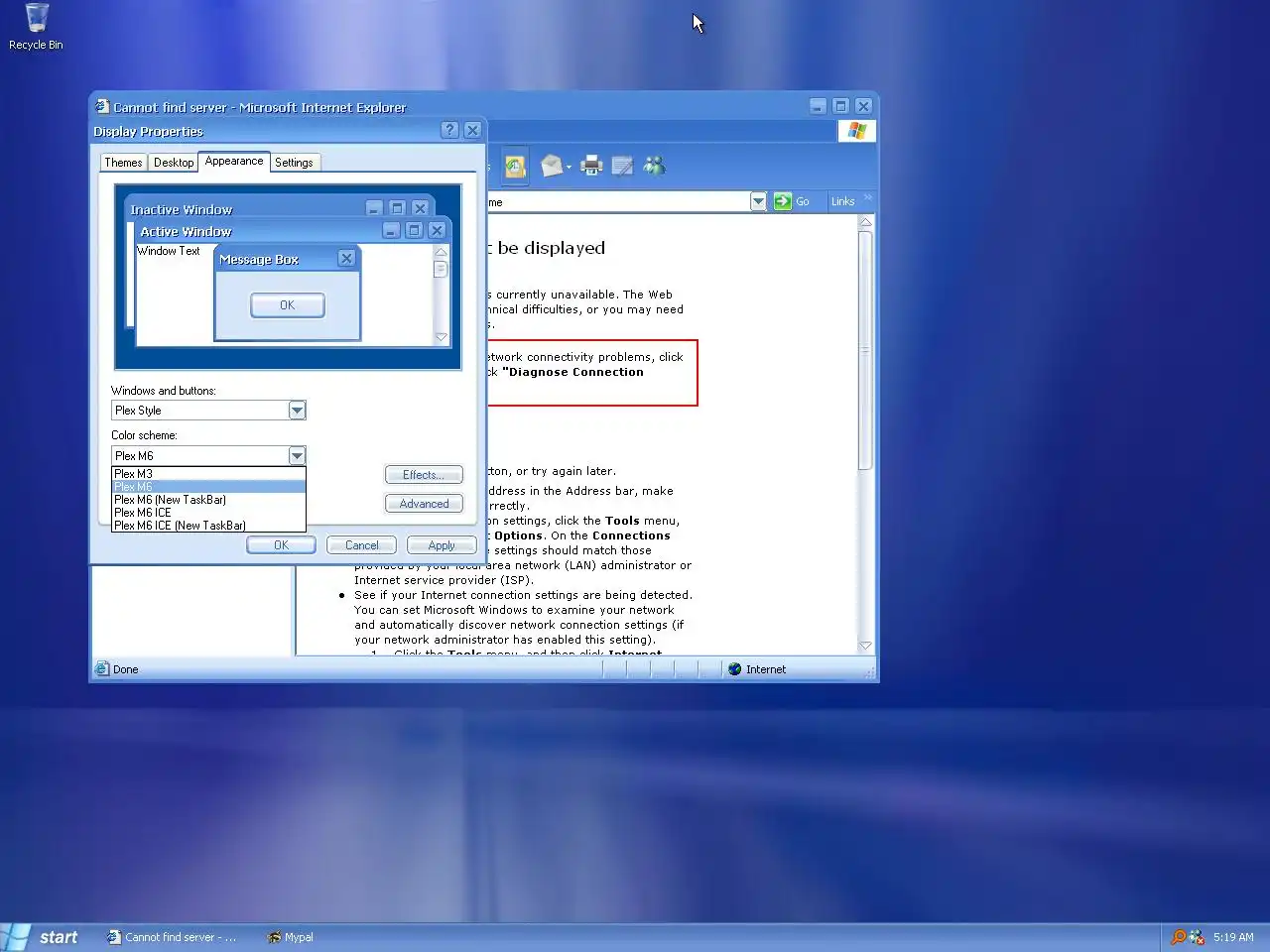The height and width of the screenshot is (952, 1270).
Task: Click the IE page scroll up arrow
Action: tap(865, 222)
